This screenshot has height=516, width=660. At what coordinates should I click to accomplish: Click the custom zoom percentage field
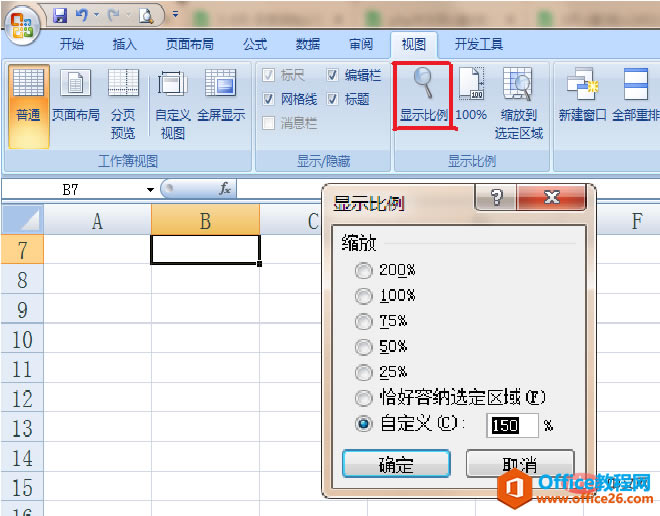(512, 426)
